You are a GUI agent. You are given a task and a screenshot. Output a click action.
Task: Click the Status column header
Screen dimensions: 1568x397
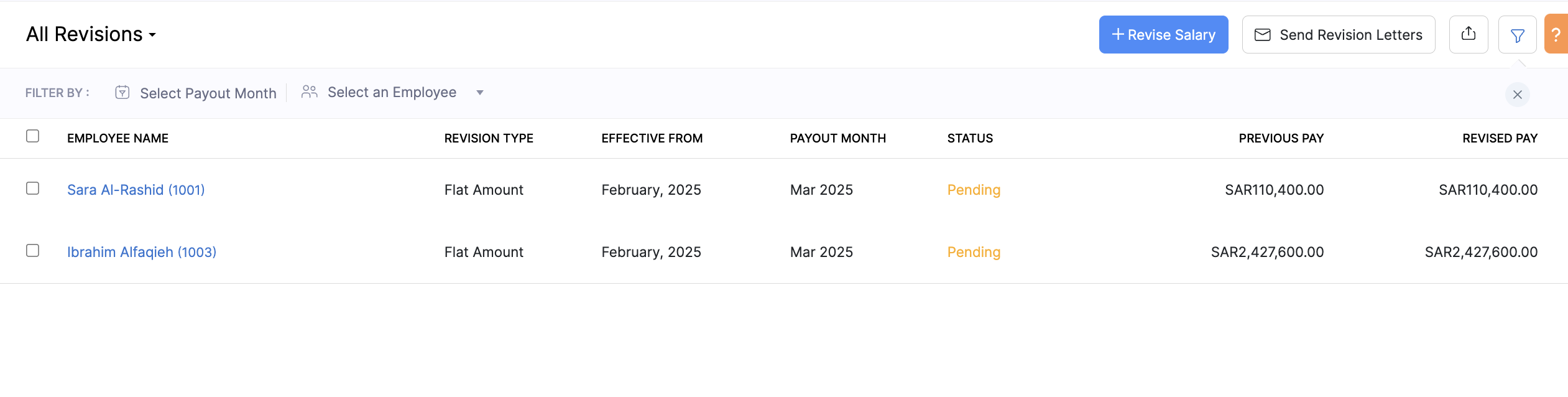tap(969, 138)
